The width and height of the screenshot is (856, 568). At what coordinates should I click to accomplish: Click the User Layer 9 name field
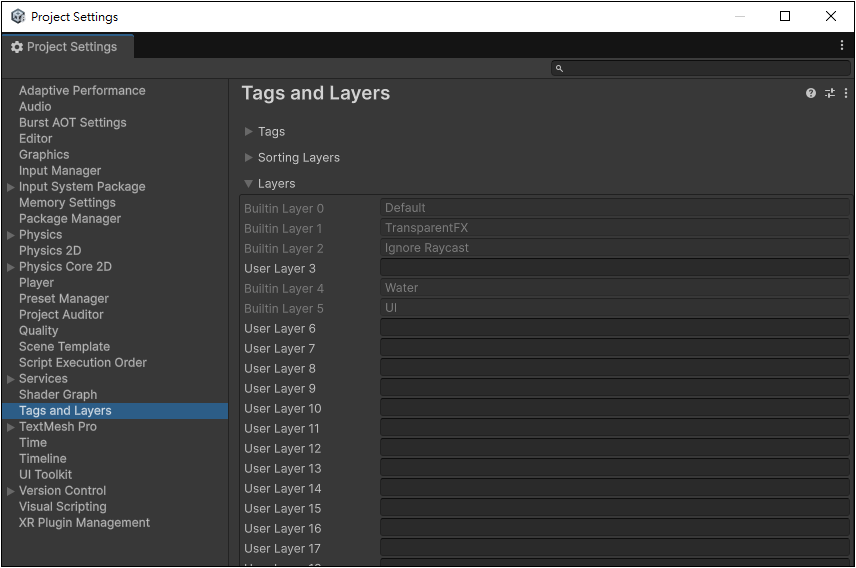click(615, 388)
